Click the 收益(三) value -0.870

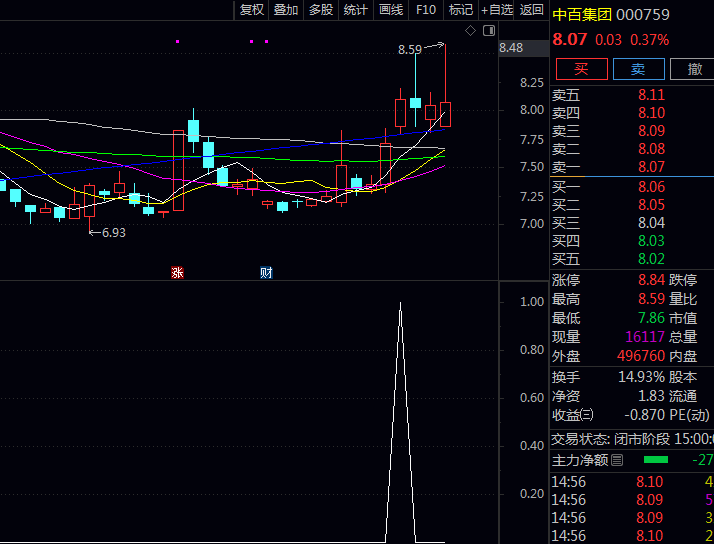(644, 415)
